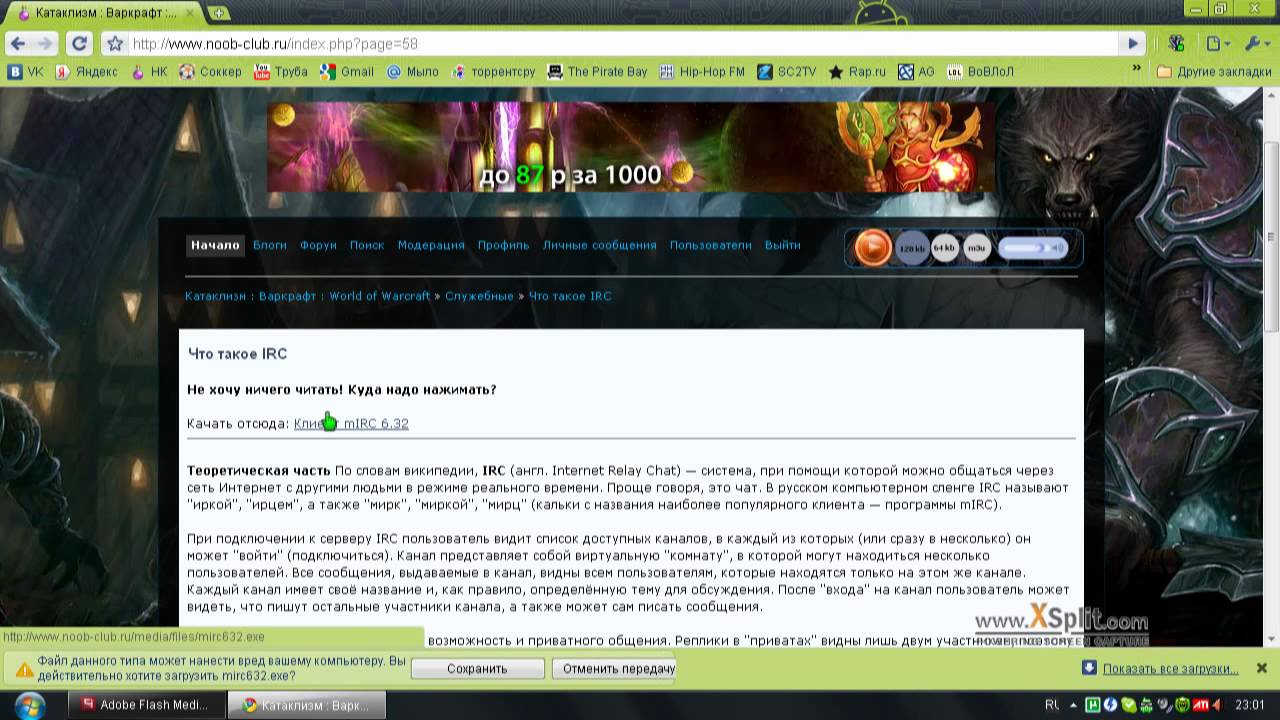Click the Go arrow beside the address bar
Screen dimensions: 1280x720
tap(1132, 44)
